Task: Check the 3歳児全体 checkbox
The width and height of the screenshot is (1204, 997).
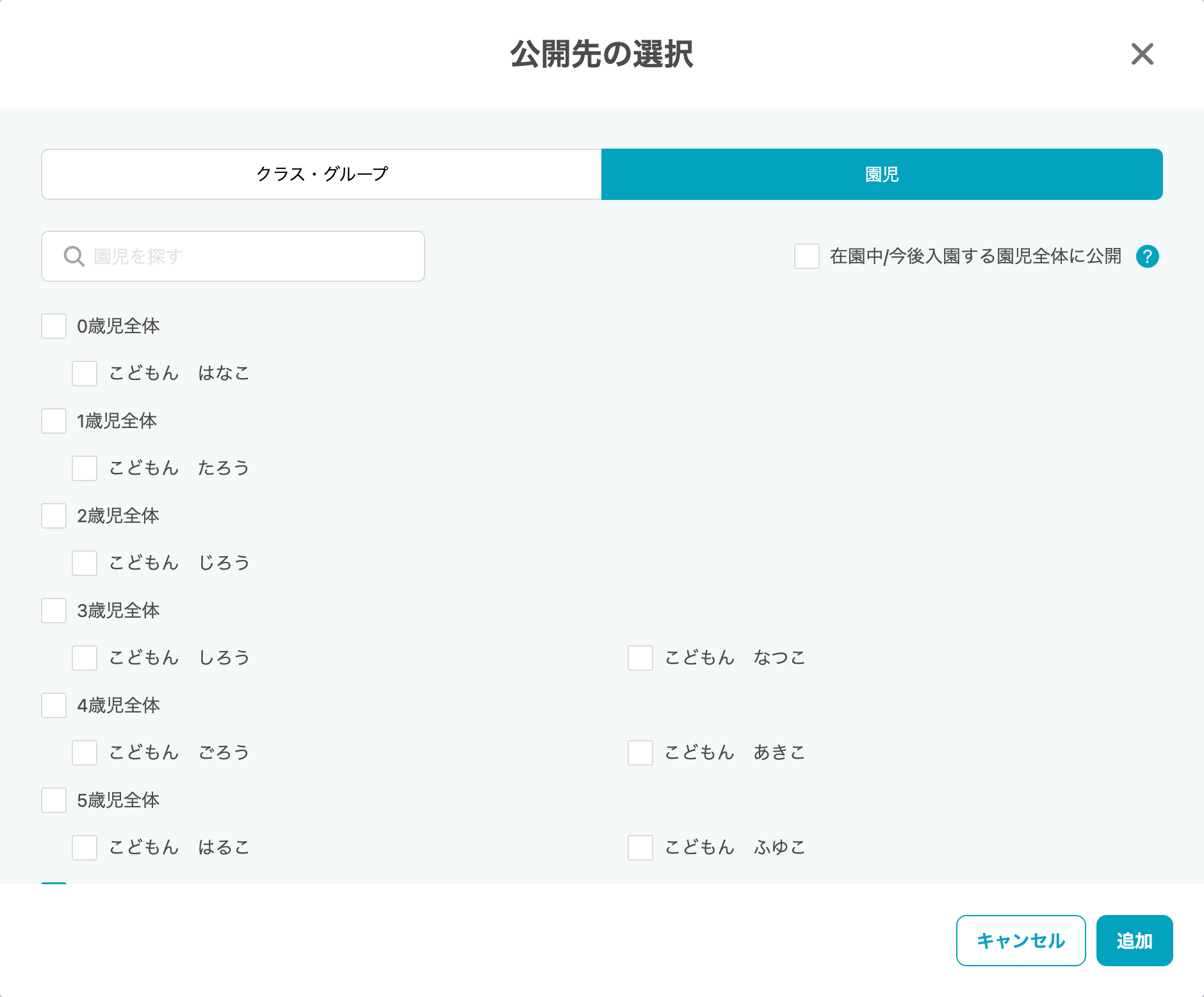Action: (54, 611)
